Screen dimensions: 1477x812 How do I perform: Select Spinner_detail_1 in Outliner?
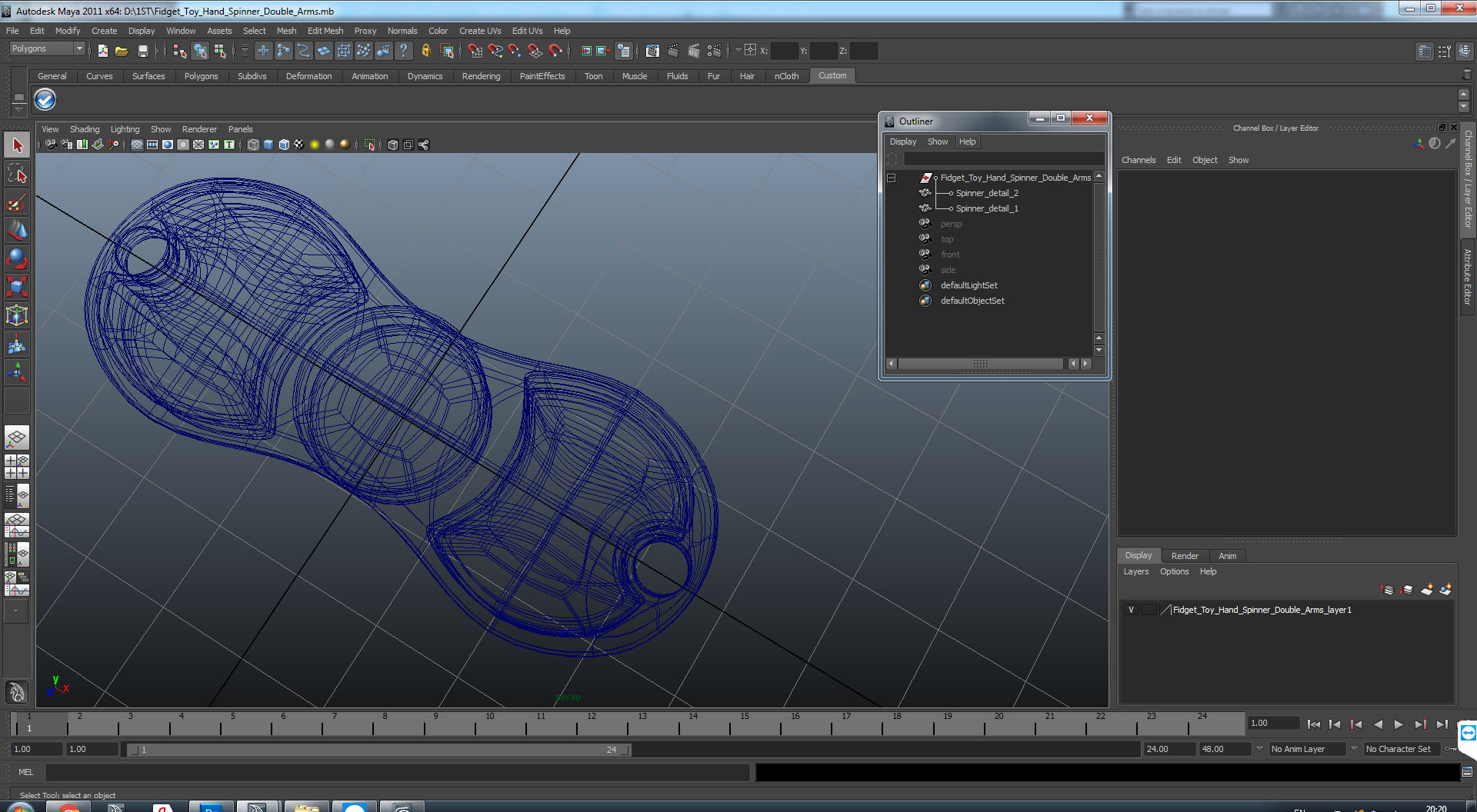987,208
